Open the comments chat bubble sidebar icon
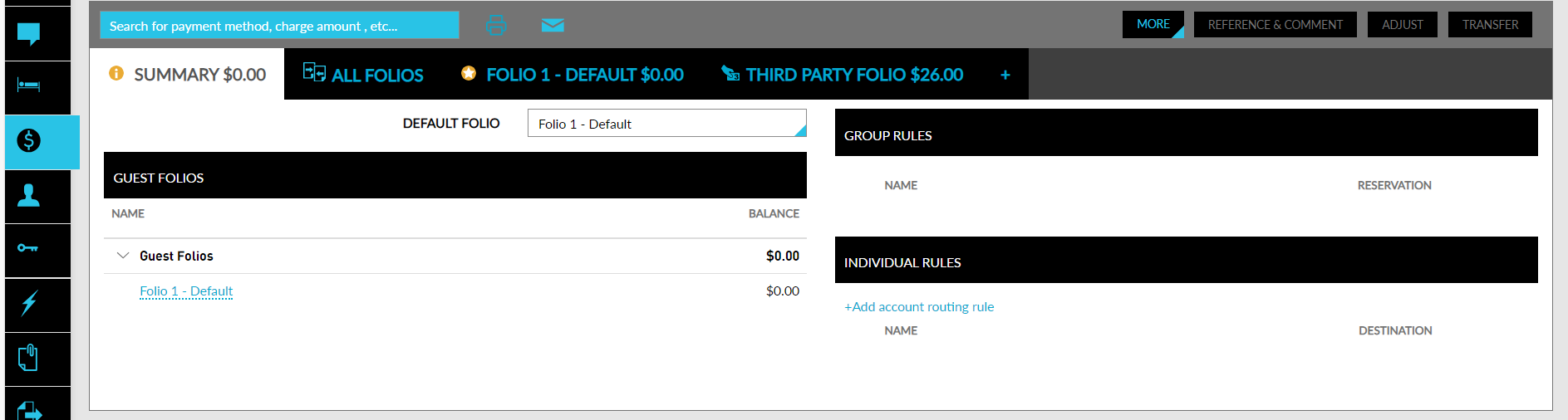The width and height of the screenshot is (1568, 420). (x=29, y=33)
